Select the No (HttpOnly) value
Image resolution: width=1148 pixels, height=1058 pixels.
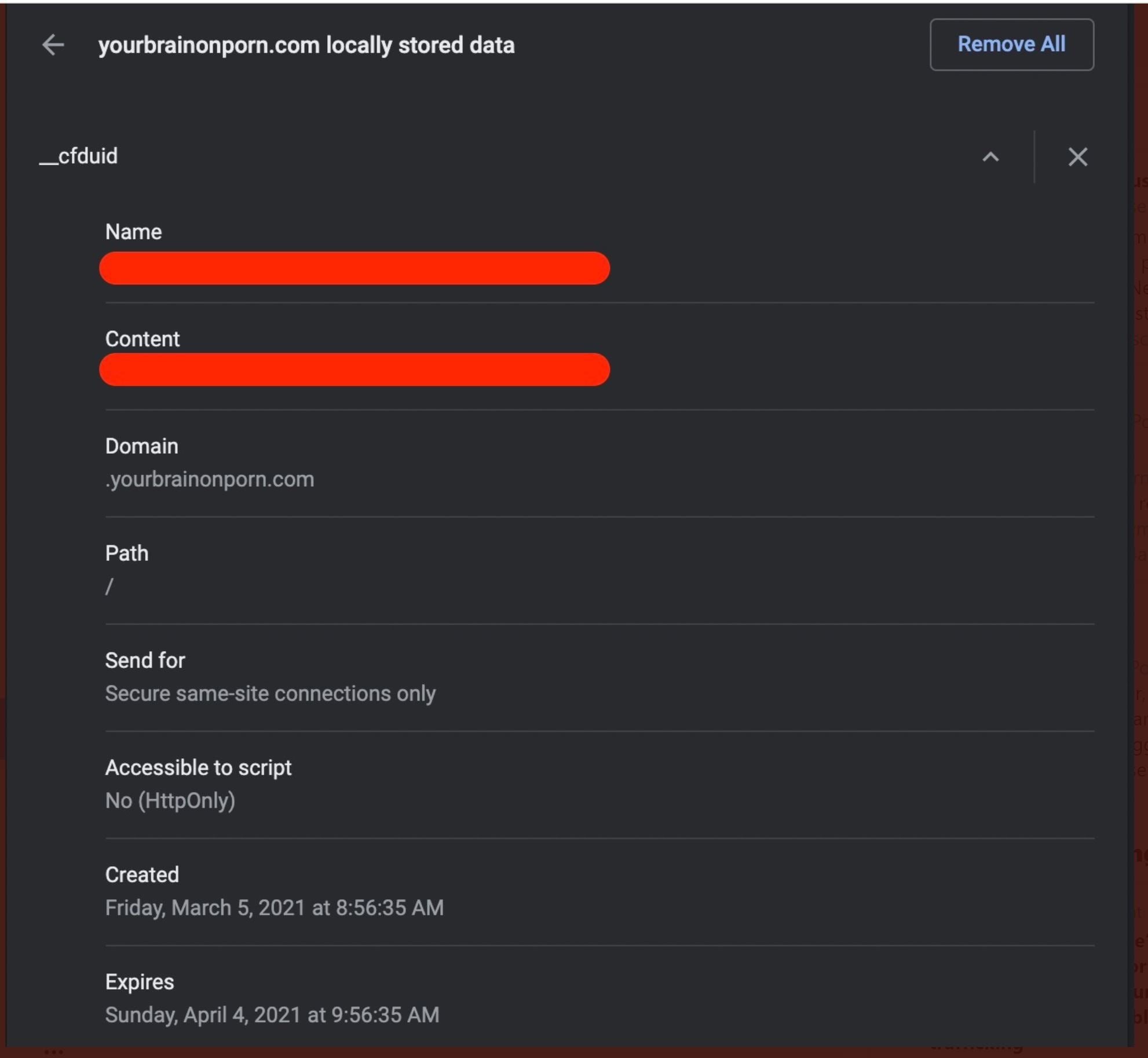(x=170, y=801)
